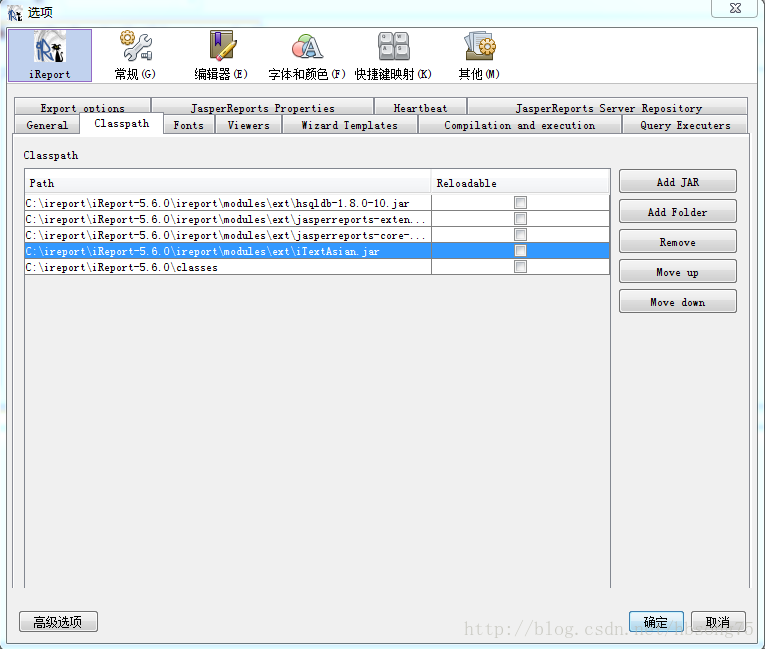Click the iReport icon in the title bar
The width and height of the screenshot is (765, 649).
pos(15,13)
